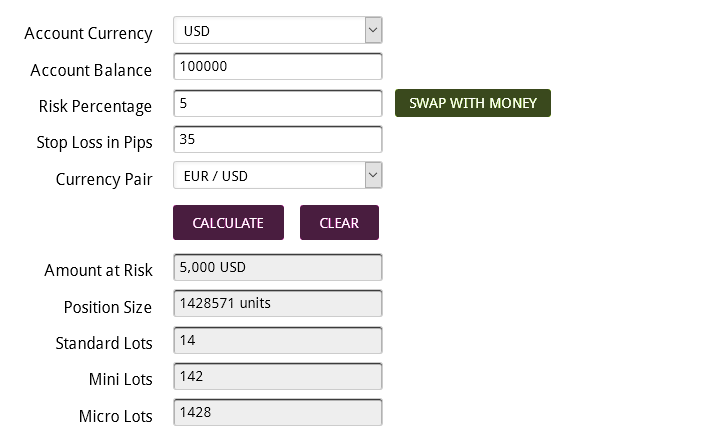The height and width of the screenshot is (443, 706).
Task: Select the Micro Lots result field
Action: tap(277, 412)
